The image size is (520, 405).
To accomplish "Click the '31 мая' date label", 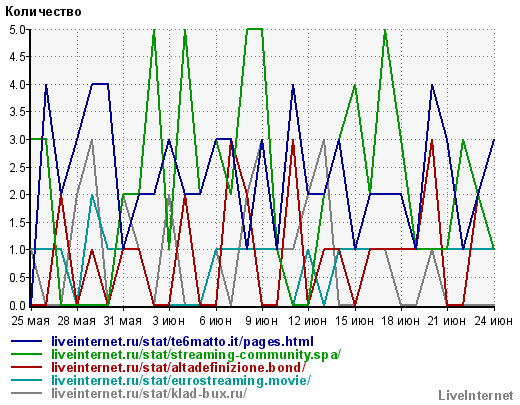I will pos(123,321).
